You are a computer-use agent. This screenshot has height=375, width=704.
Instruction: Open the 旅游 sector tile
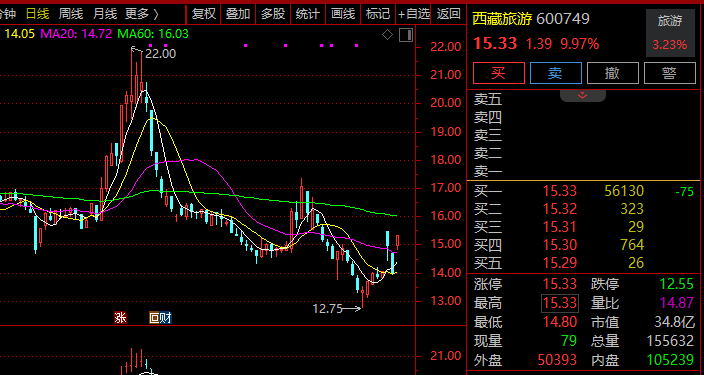pyautogui.click(x=669, y=33)
